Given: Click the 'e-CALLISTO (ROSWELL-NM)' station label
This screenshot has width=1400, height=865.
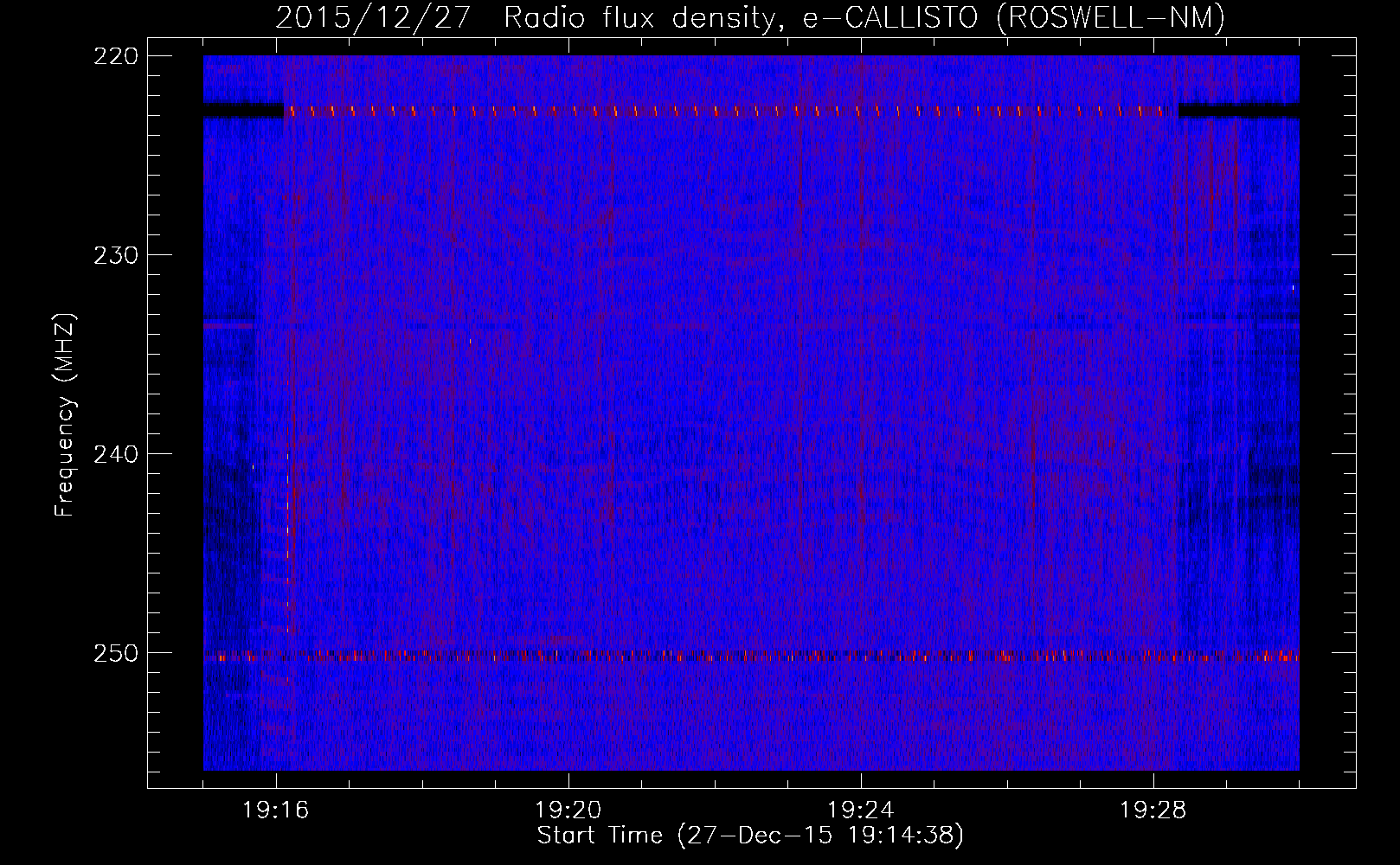Looking at the screenshot, I should coord(1014,17).
